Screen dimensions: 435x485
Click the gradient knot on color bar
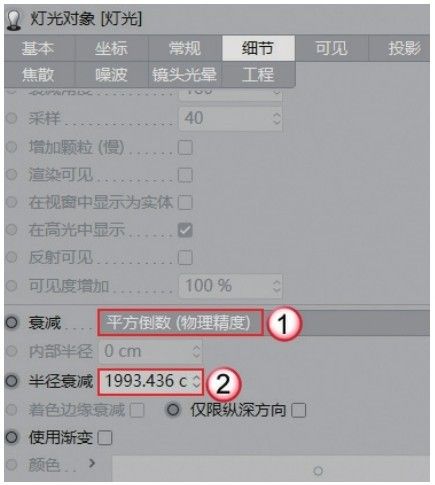click(x=318, y=471)
